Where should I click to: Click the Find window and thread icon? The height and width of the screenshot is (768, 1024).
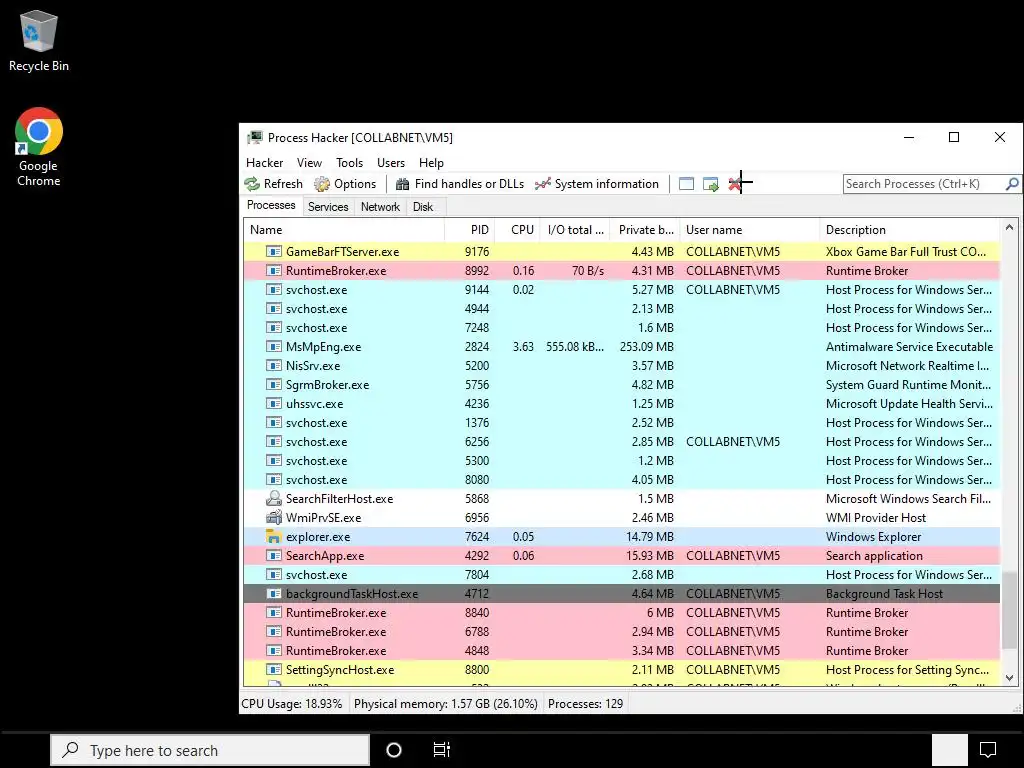click(711, 184)
